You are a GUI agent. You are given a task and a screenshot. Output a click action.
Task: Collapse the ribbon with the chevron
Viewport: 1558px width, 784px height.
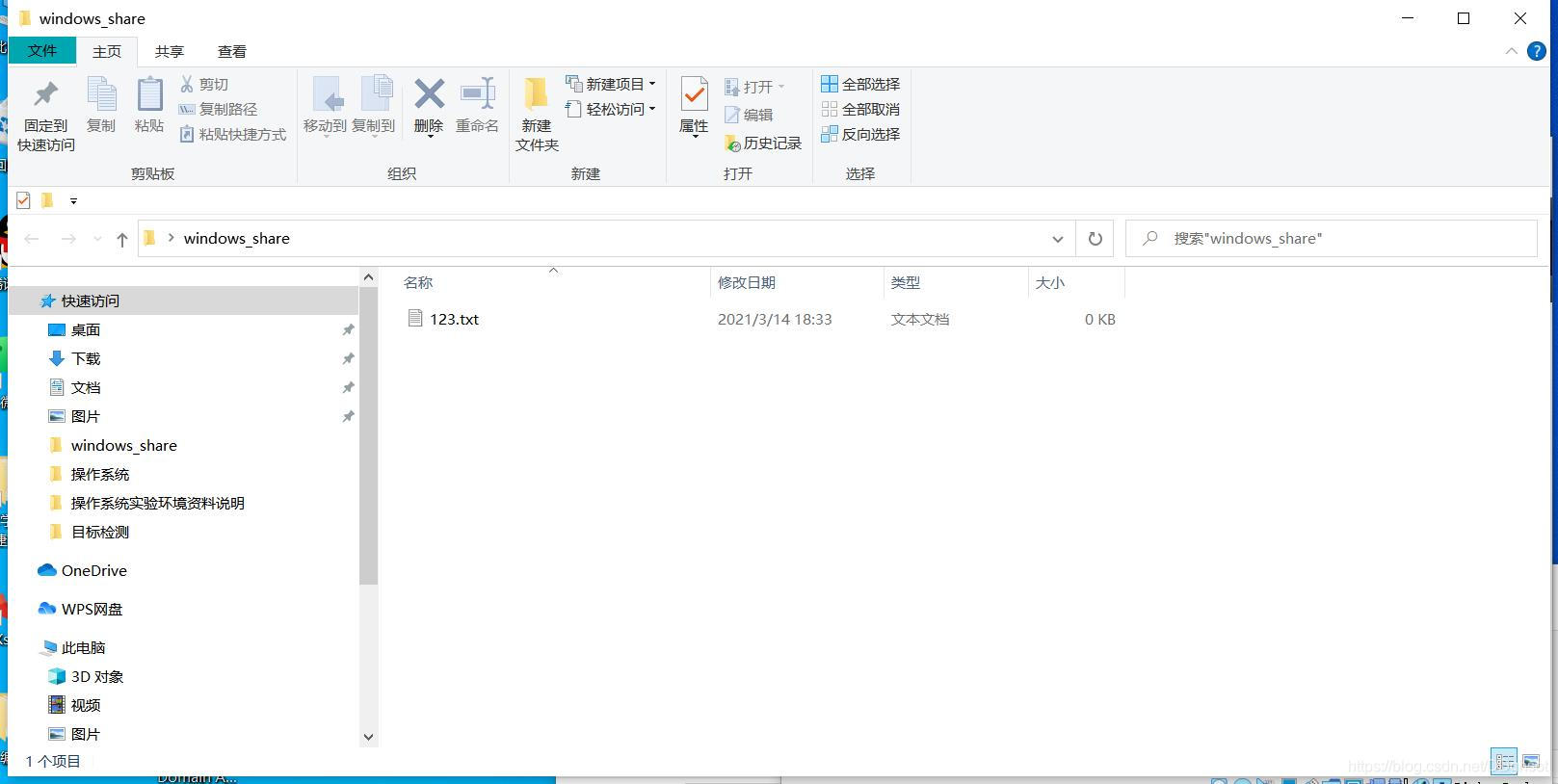point(1511,51)
